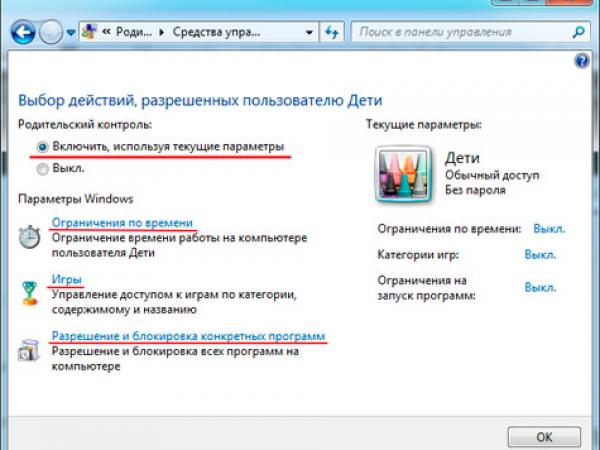Viewport: 600px width, 450px height.
Task: Click the clock icon for time limits
Action: pos(29,237)
